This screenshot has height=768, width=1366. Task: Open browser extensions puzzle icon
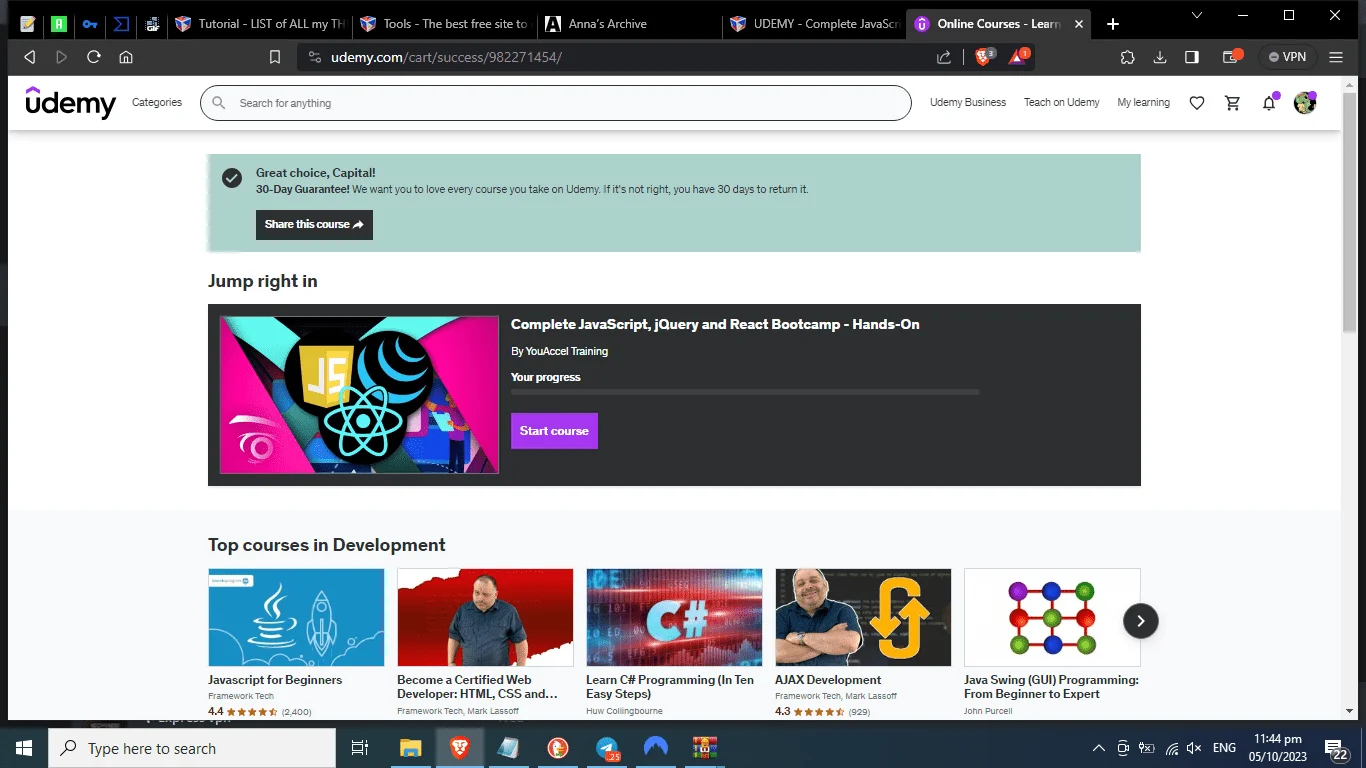click(x=1128, y=57)
